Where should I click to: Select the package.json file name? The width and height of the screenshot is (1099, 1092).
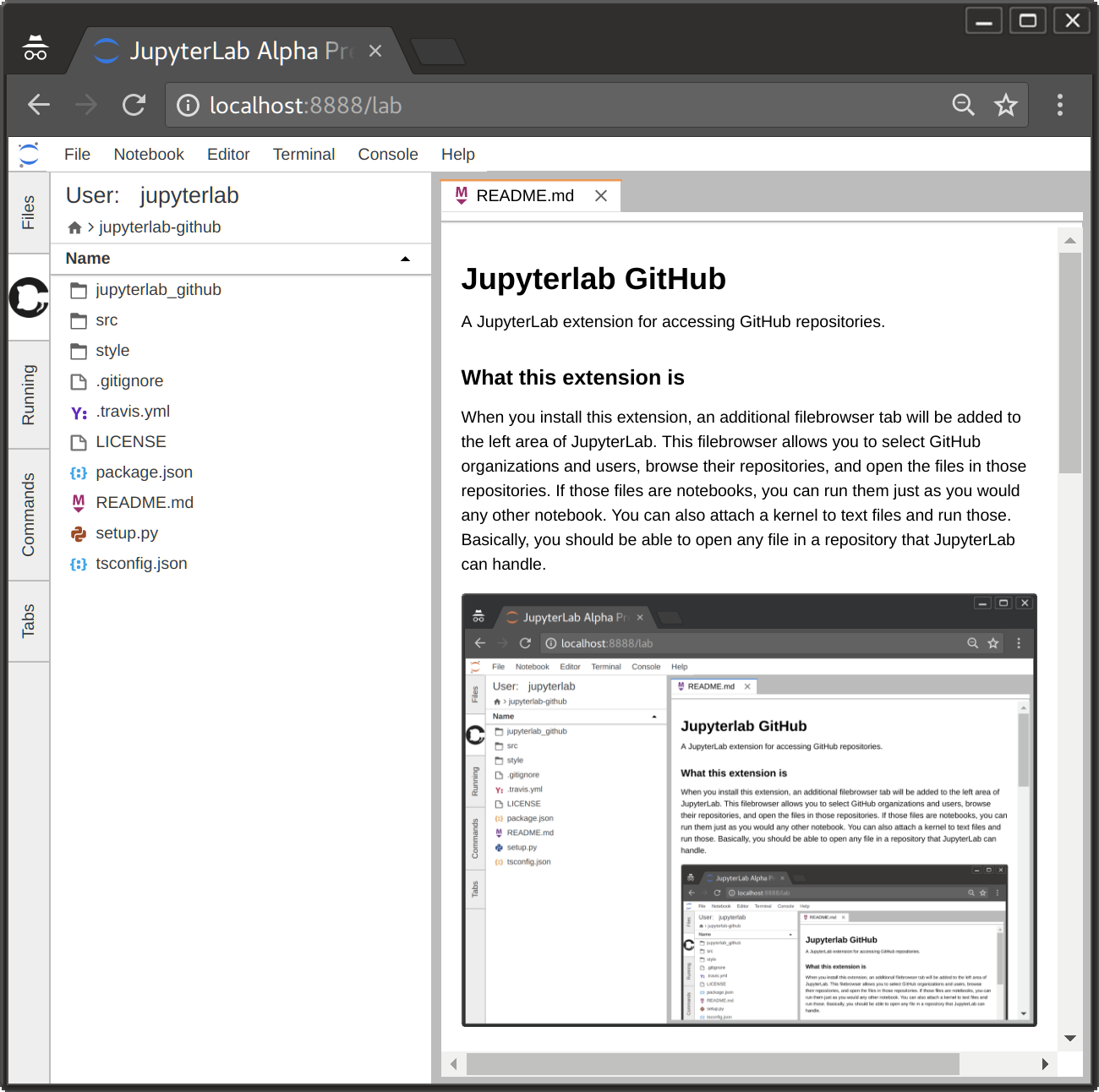145,472
